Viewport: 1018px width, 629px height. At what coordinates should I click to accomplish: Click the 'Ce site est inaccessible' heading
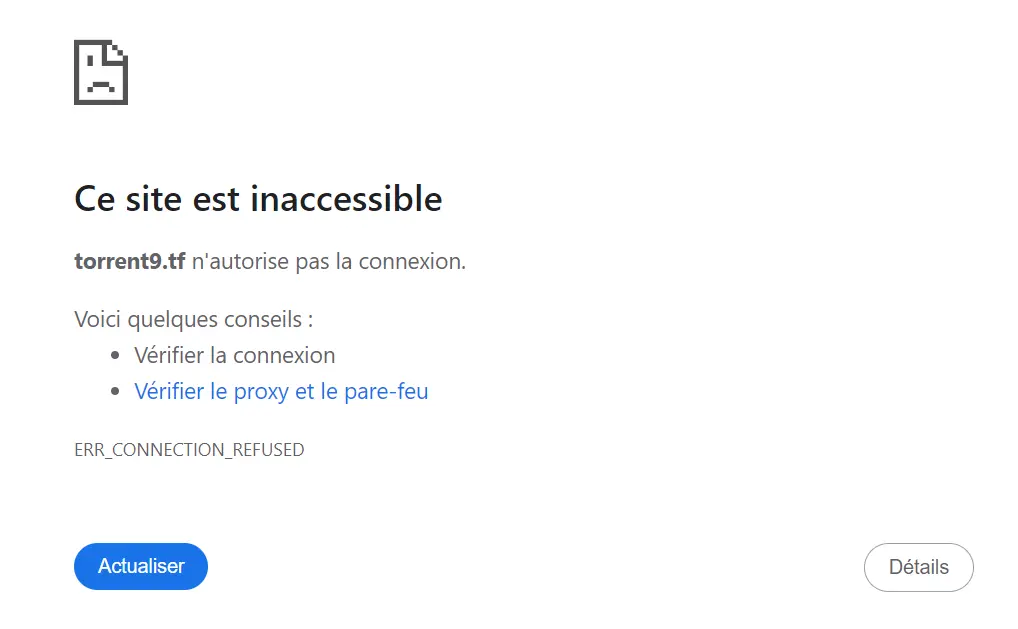tap(257, 199)
